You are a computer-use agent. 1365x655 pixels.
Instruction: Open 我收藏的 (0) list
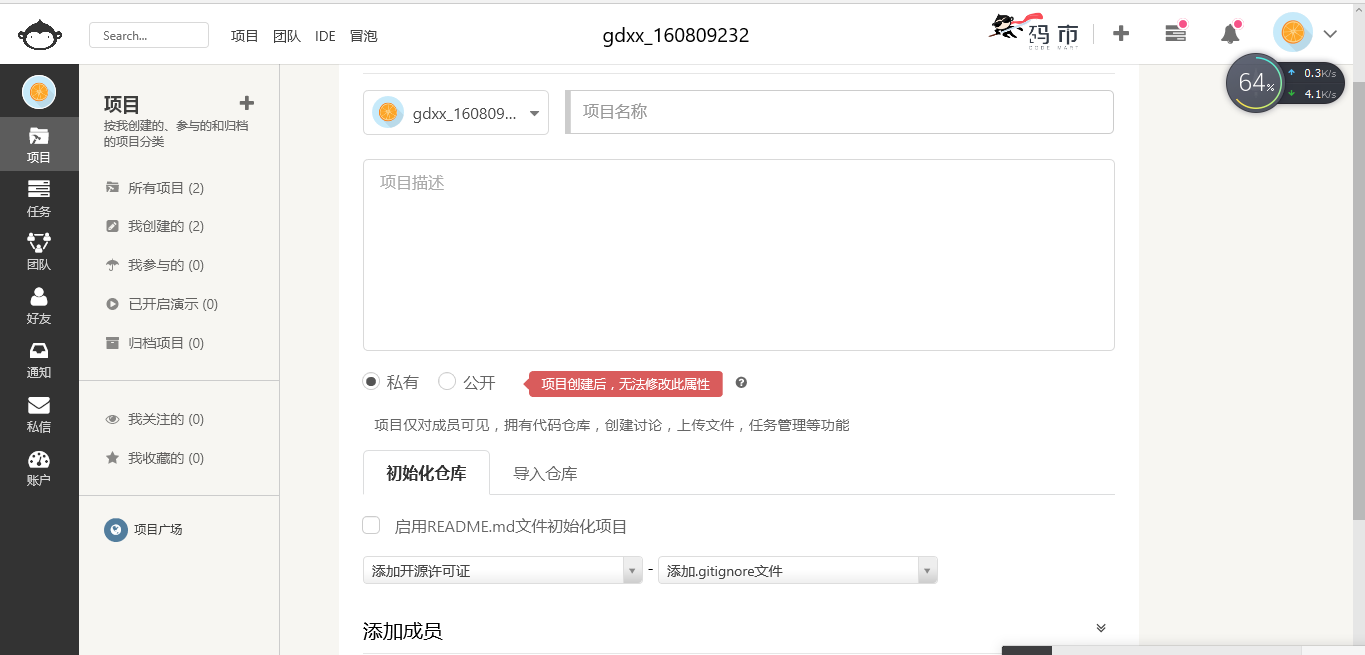tap(155, 458)
